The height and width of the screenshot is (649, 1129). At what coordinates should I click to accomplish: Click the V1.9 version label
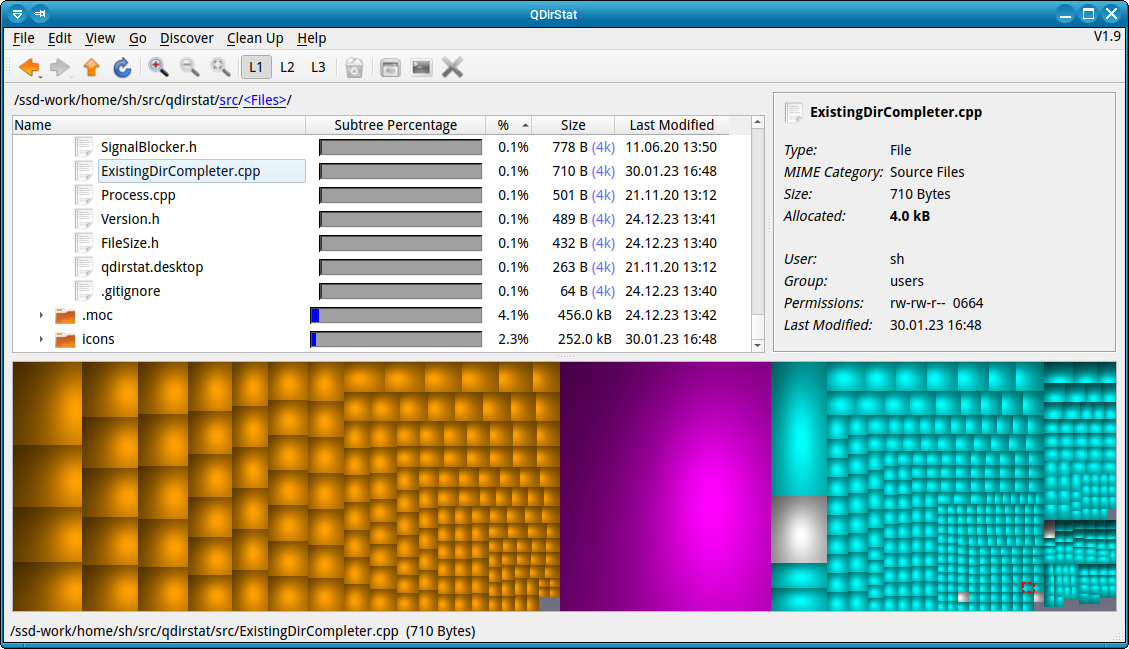[1107, 36]
